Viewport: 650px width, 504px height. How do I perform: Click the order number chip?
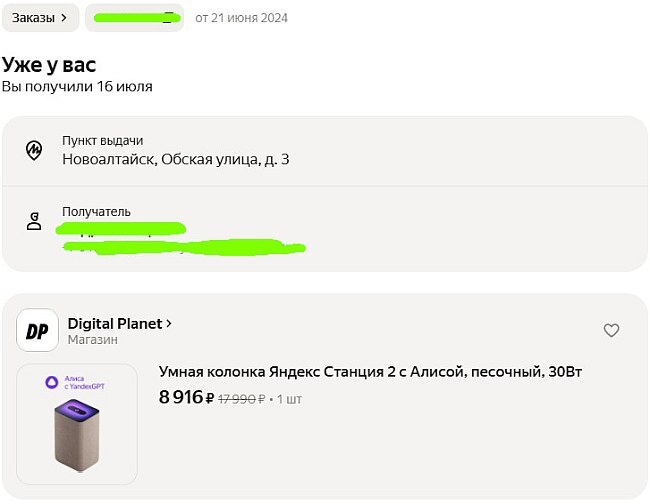coord(133,17)
